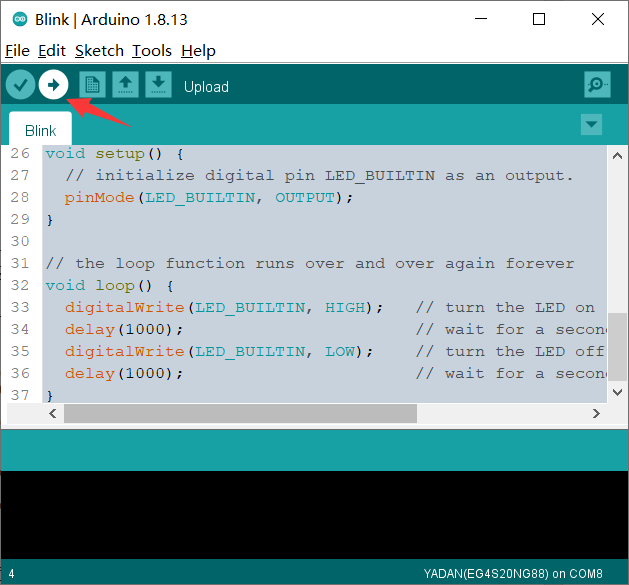Click the vertical scrollbar thumb
Viewport: 629px width, 585px height.
point(617,347)
